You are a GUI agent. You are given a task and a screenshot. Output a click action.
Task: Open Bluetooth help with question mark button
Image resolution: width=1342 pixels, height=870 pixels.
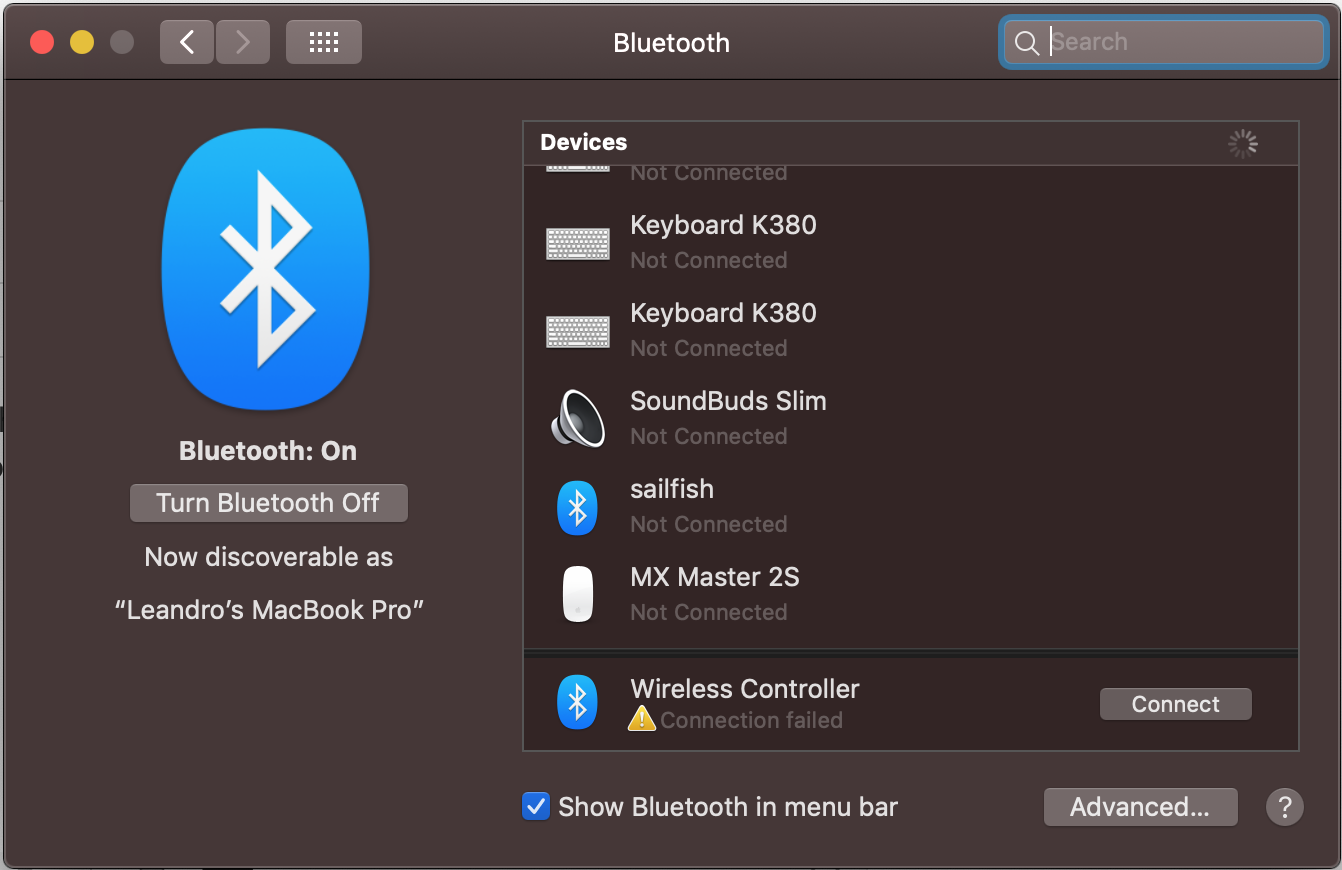1285,807
